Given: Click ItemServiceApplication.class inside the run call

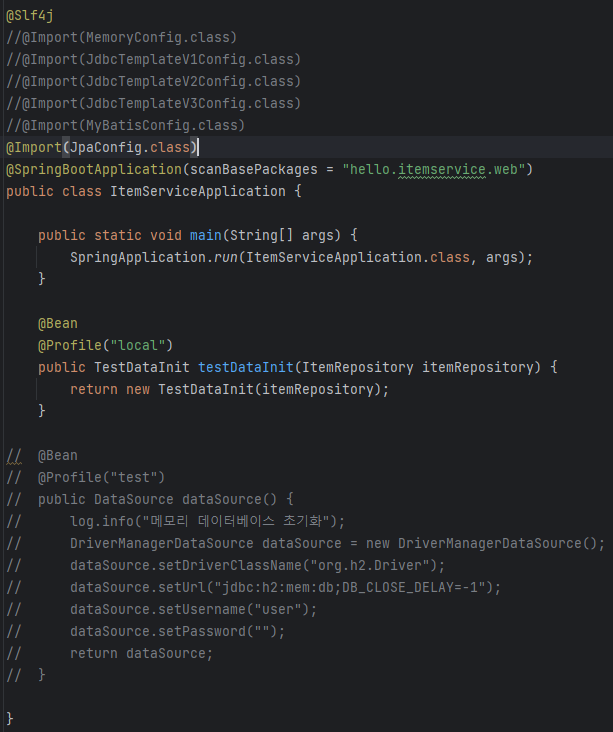Looking at the screenshot, I should [x=358, y=257].
